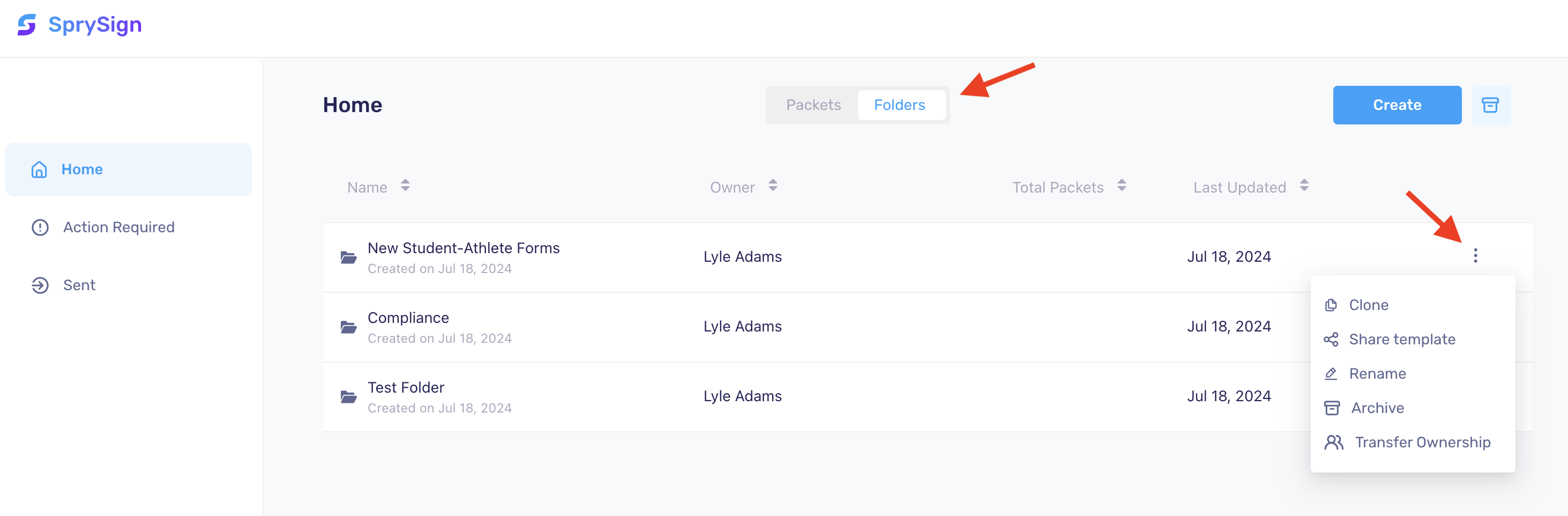Click the New Student-Athlete Forms folder icon
Image resolution: width=1568 pixels, height=516 pixels.
tap(348, 257)
